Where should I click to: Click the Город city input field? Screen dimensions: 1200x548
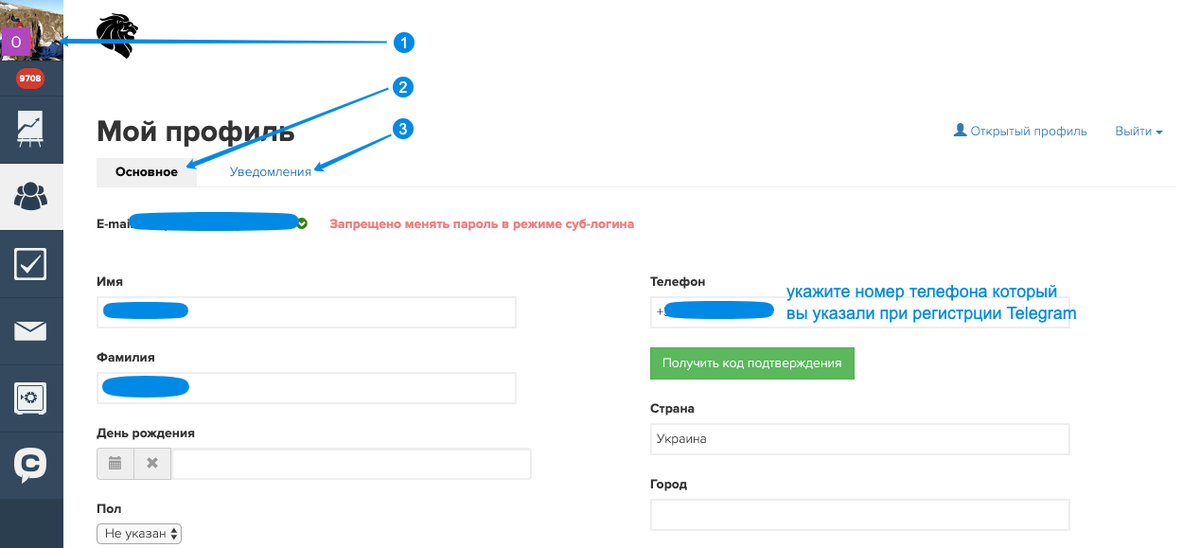[859, 514]
